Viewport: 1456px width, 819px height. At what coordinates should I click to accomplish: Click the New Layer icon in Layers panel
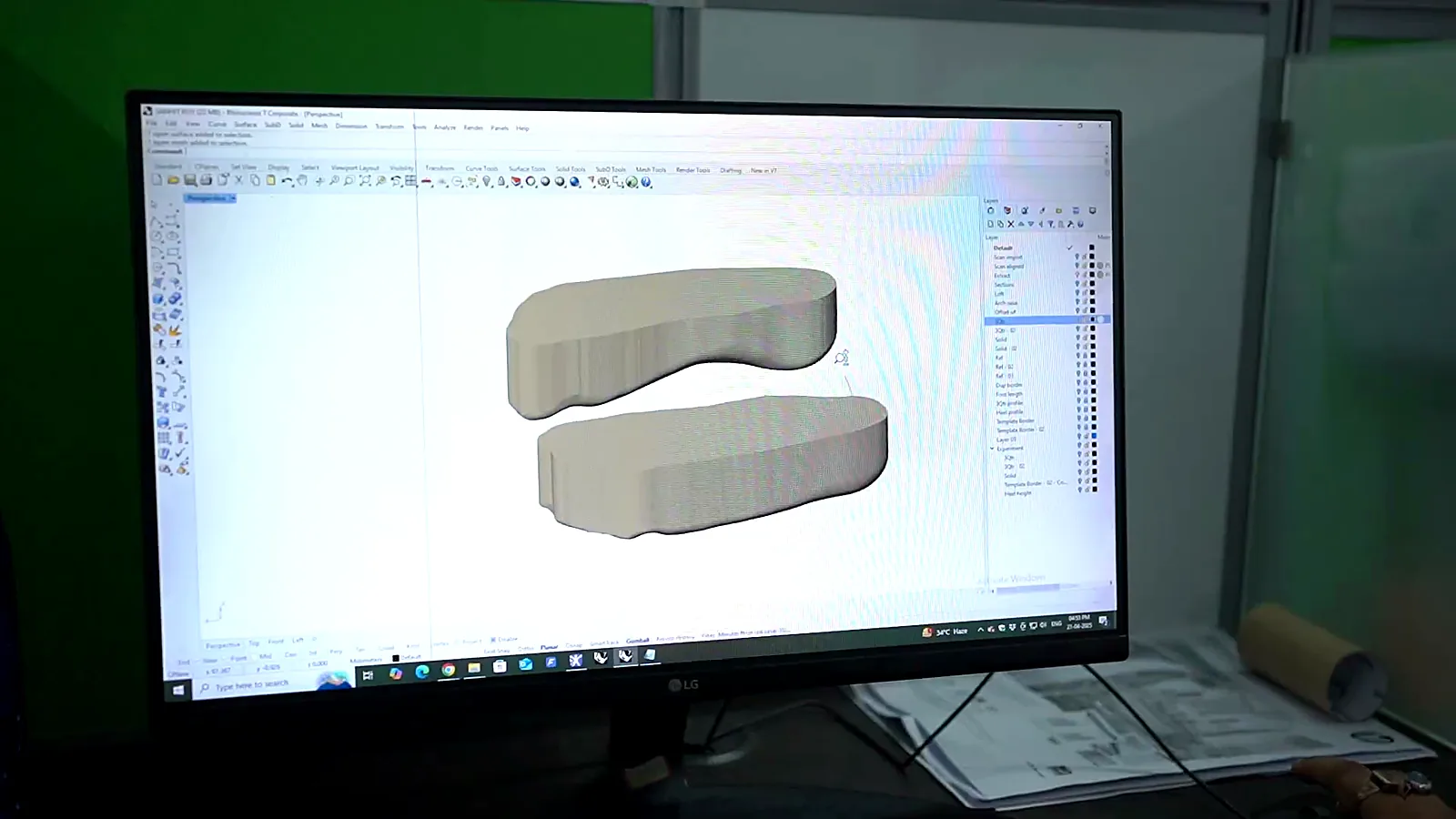(x=990, y=224)
